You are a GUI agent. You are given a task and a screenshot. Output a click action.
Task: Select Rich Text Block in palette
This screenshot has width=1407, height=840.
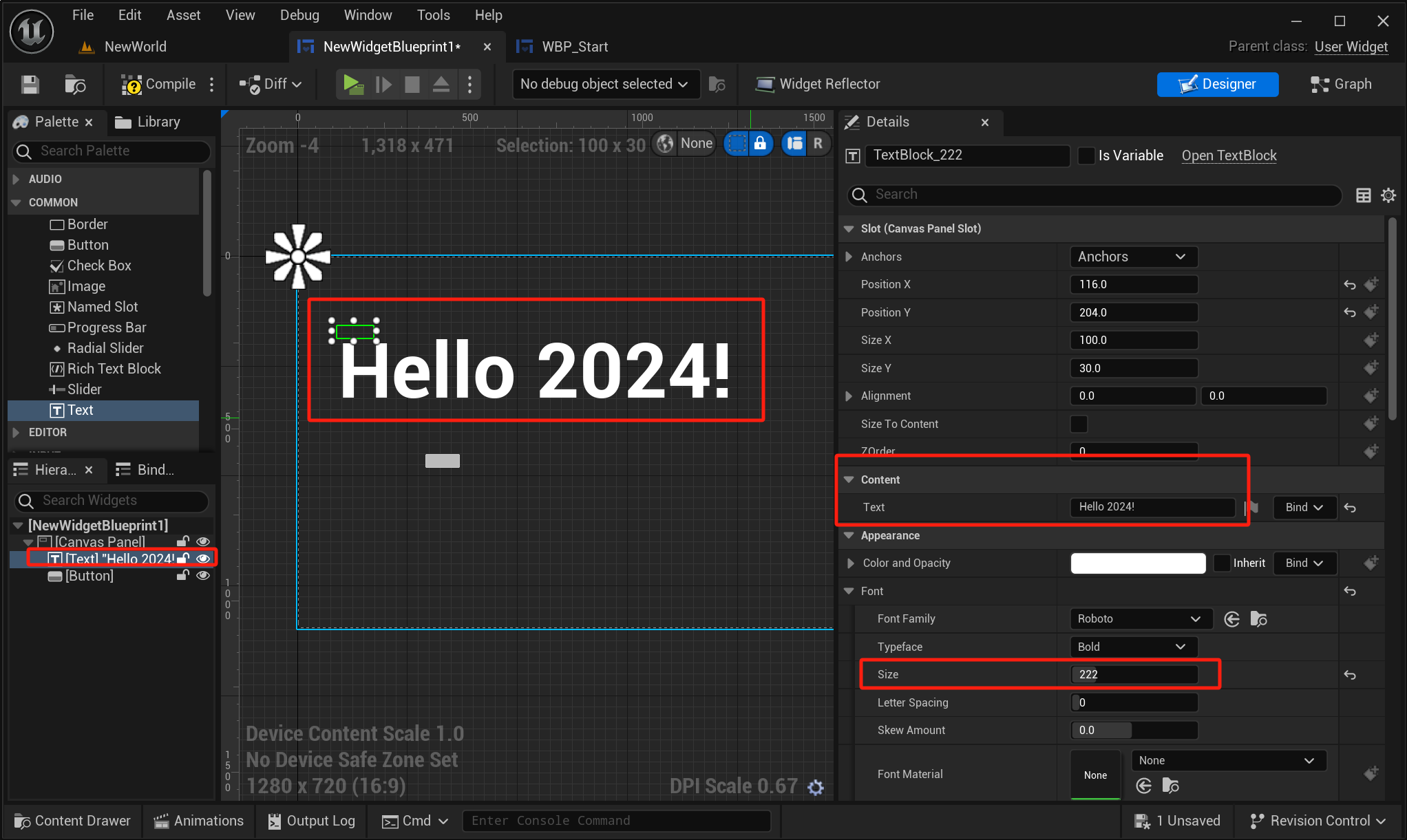[x=105, y=369]
